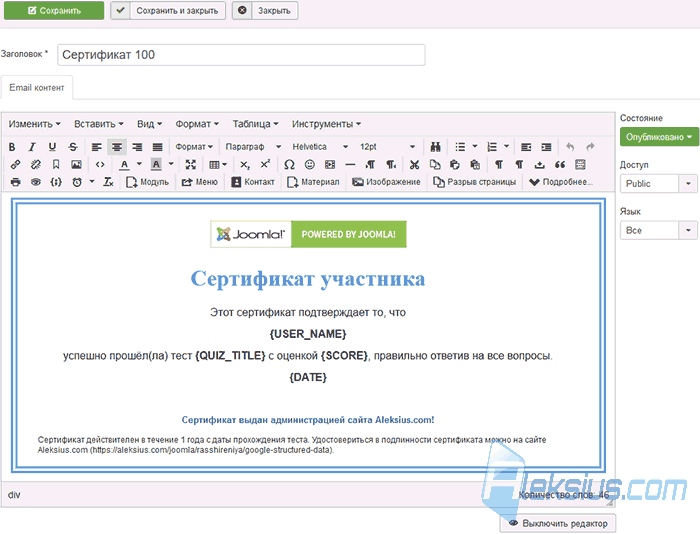Justify text alignment

click(157, 147)
